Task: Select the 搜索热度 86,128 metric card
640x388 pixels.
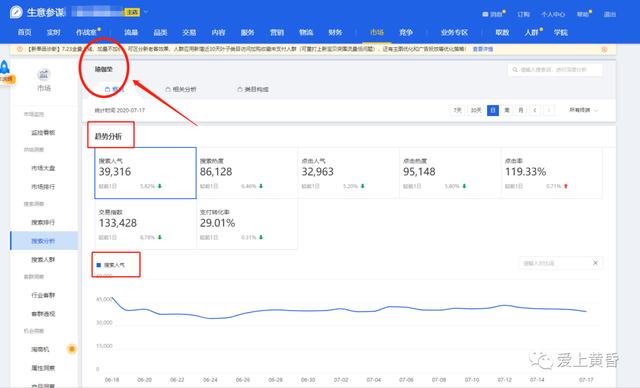Action: [247, 173]
